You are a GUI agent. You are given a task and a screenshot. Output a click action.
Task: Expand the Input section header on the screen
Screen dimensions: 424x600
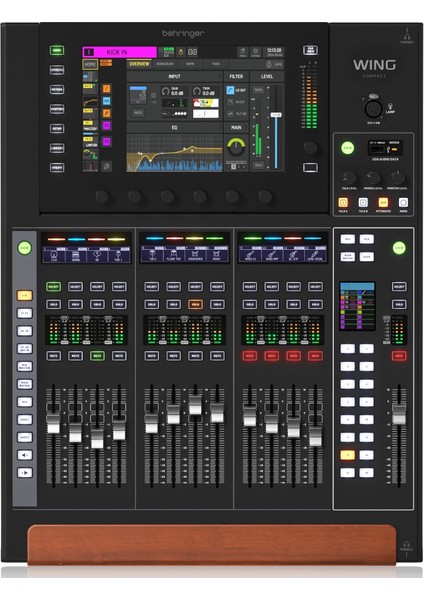tap(174, 77)
